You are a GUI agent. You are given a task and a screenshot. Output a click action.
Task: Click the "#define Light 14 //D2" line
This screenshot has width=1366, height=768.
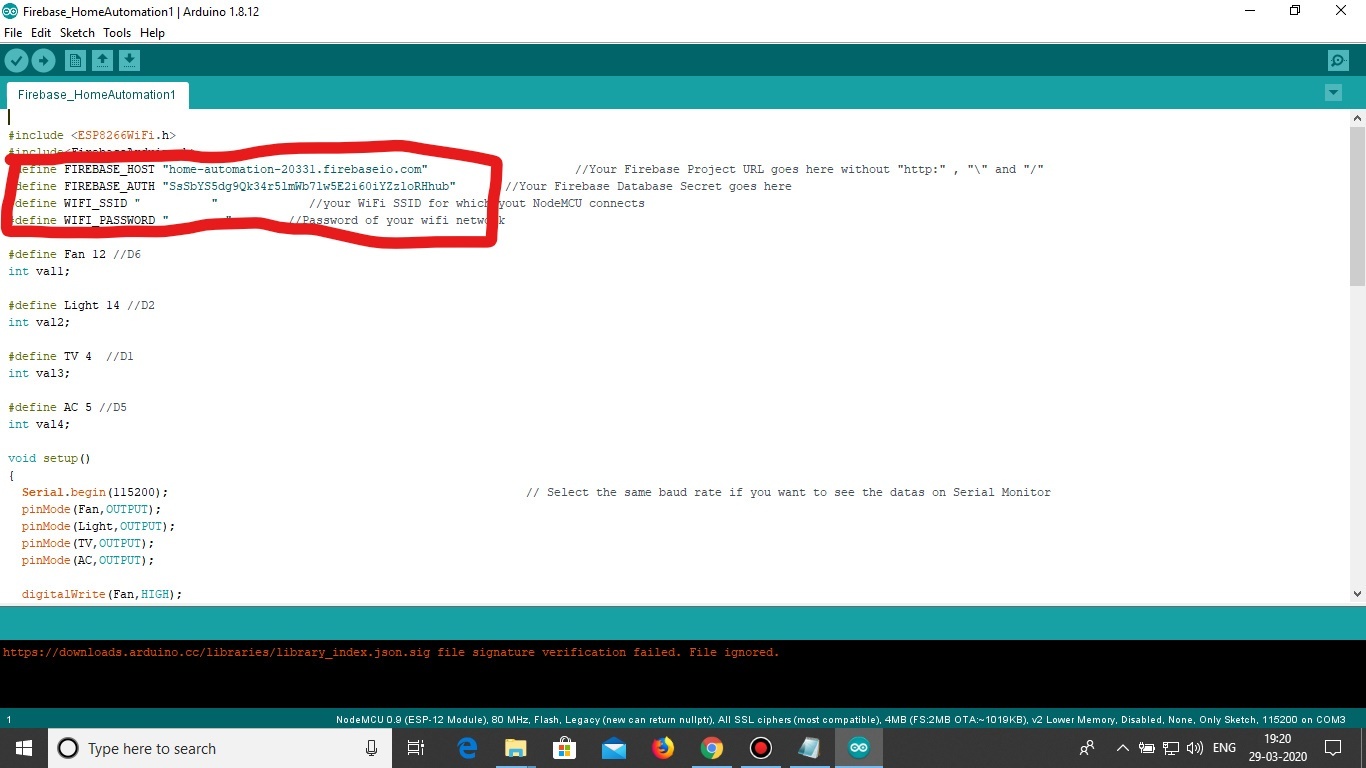(81, 305)
